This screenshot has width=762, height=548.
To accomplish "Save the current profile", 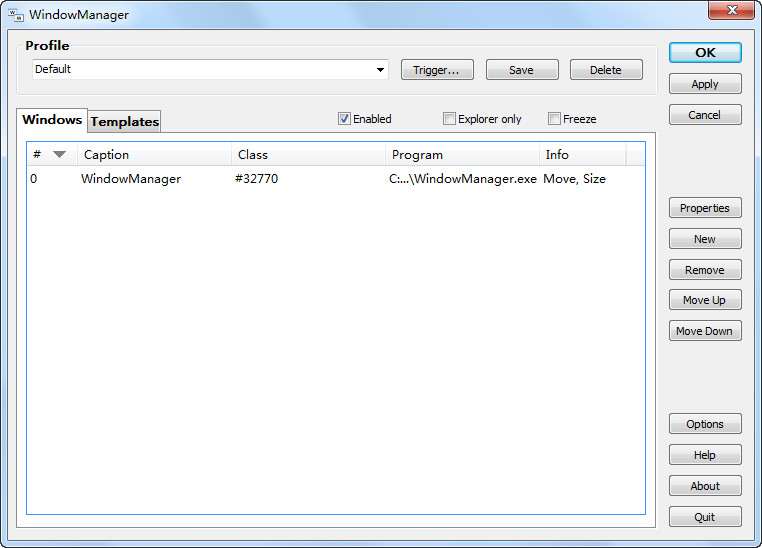I will [x=522, y=70].
